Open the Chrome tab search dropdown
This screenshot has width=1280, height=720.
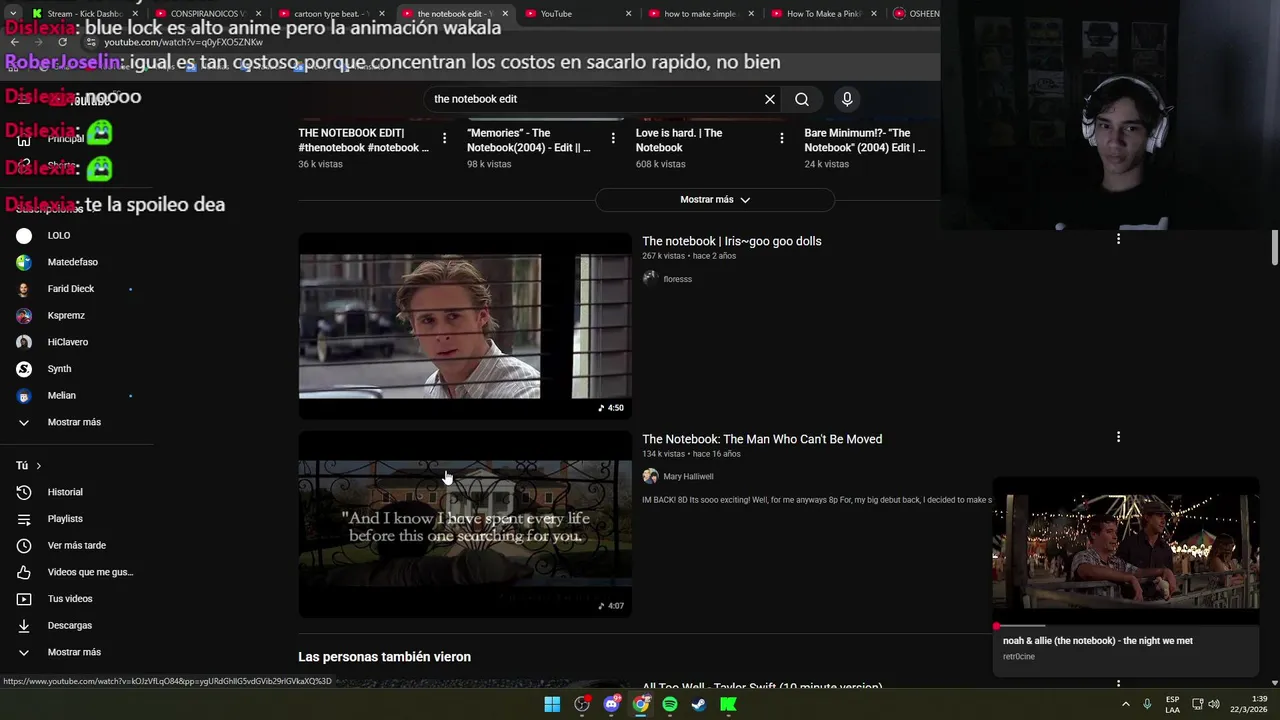[x=13, y=14]
